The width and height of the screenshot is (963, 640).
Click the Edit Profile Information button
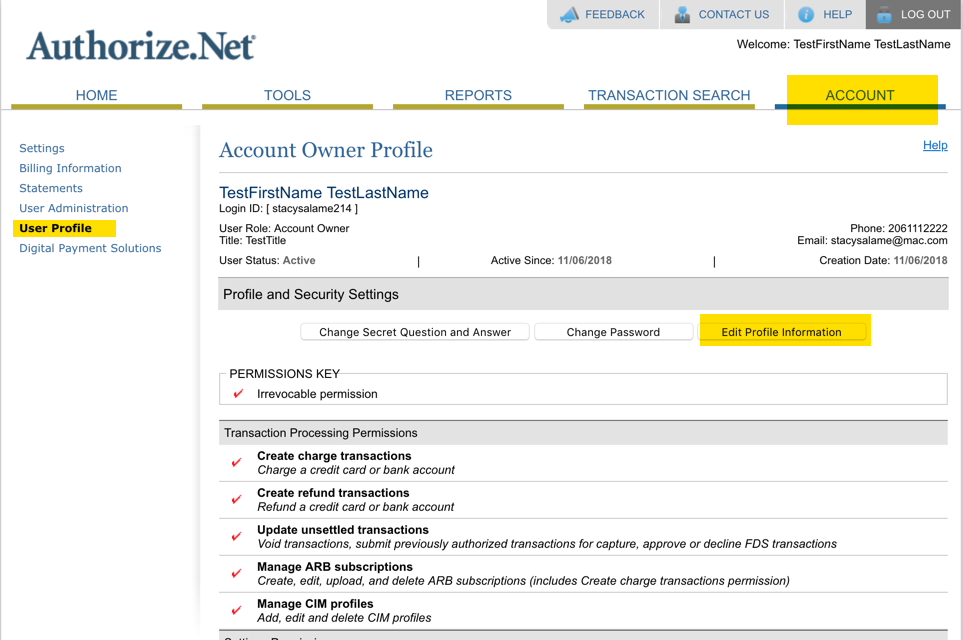[782, 332]
